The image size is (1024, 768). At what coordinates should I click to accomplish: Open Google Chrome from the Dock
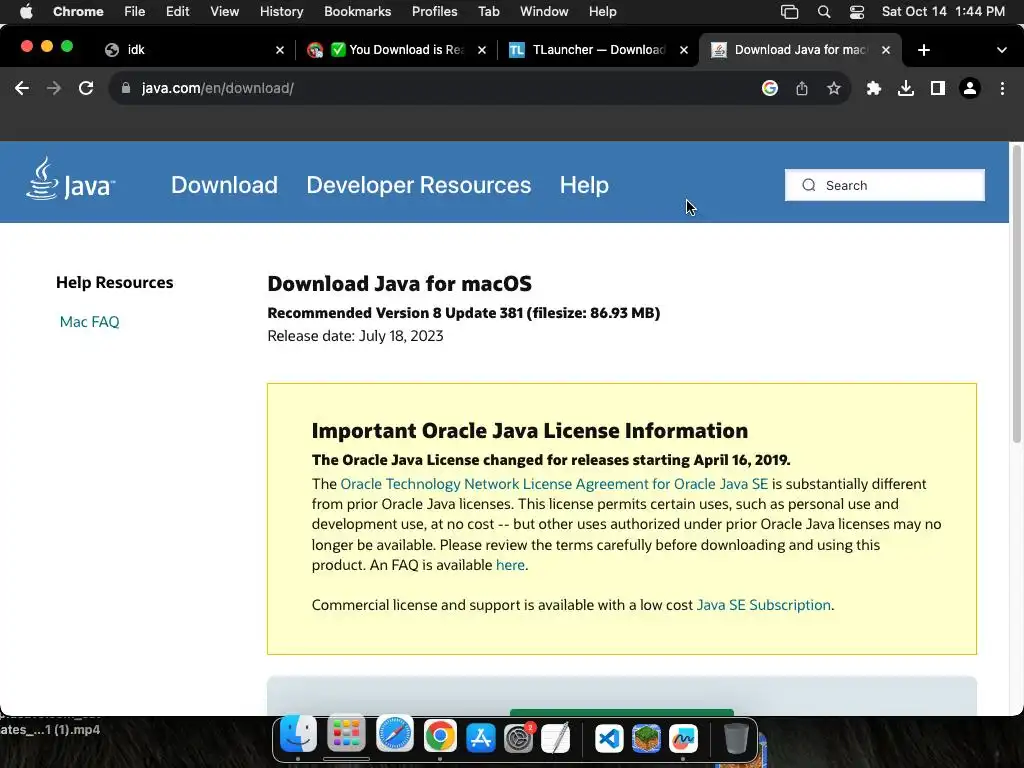point(440,737)
